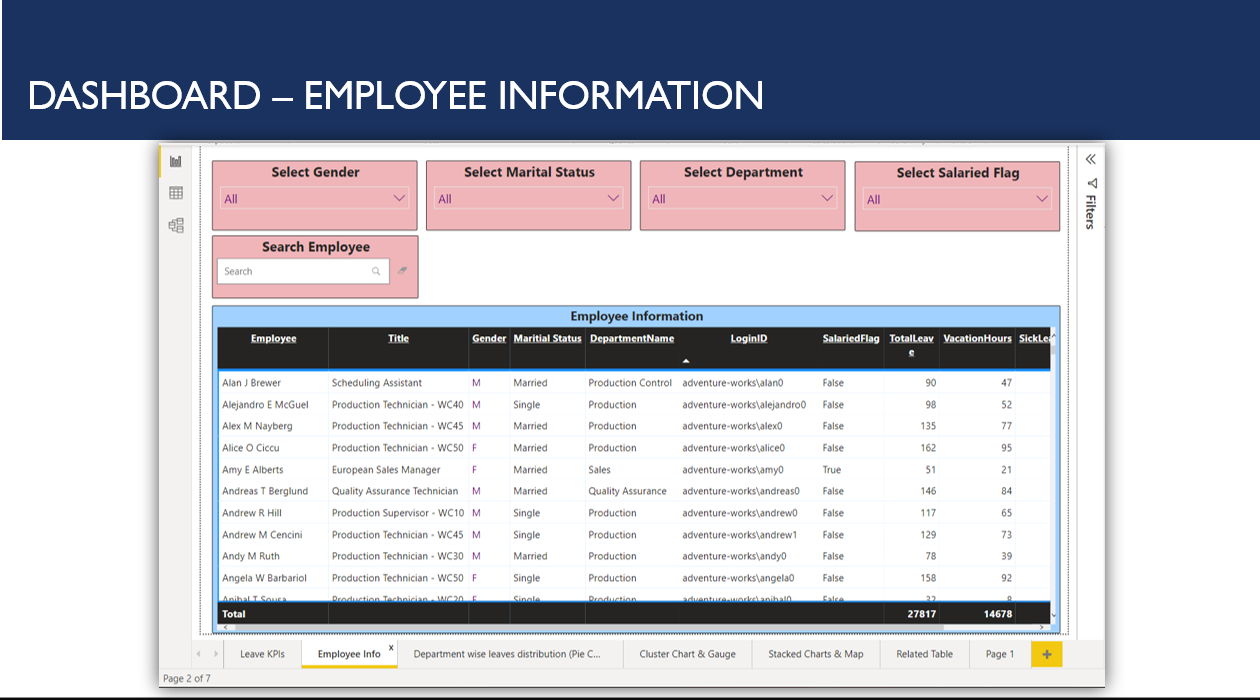Open the Cluster Chart & Gauge tab
The width and height of the screenshot is (1260, 700).
point(687,654)
